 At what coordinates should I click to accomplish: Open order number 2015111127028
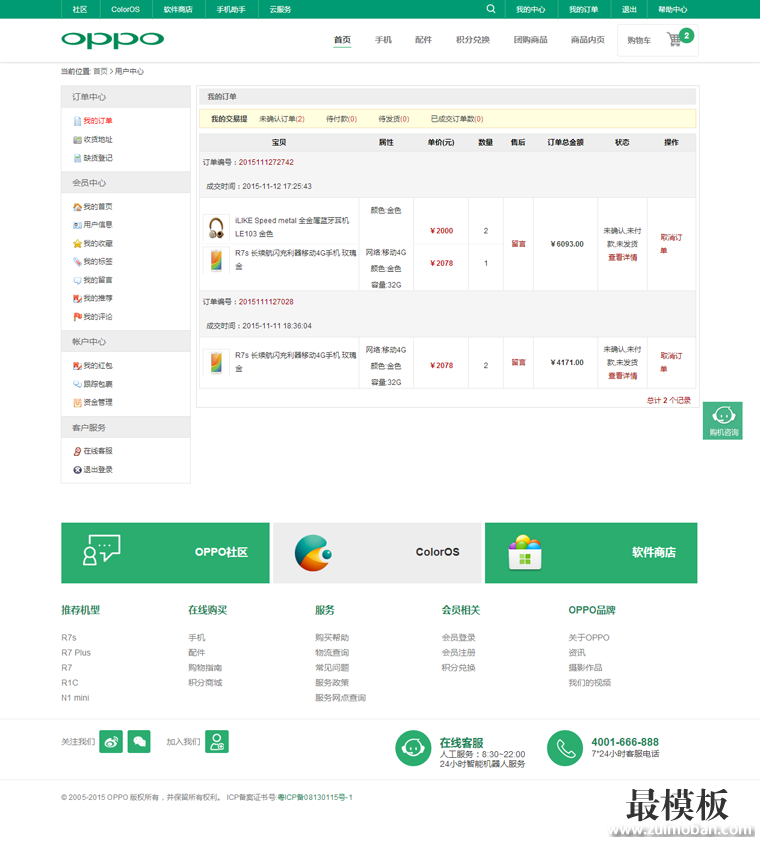[x=266, y=302]
